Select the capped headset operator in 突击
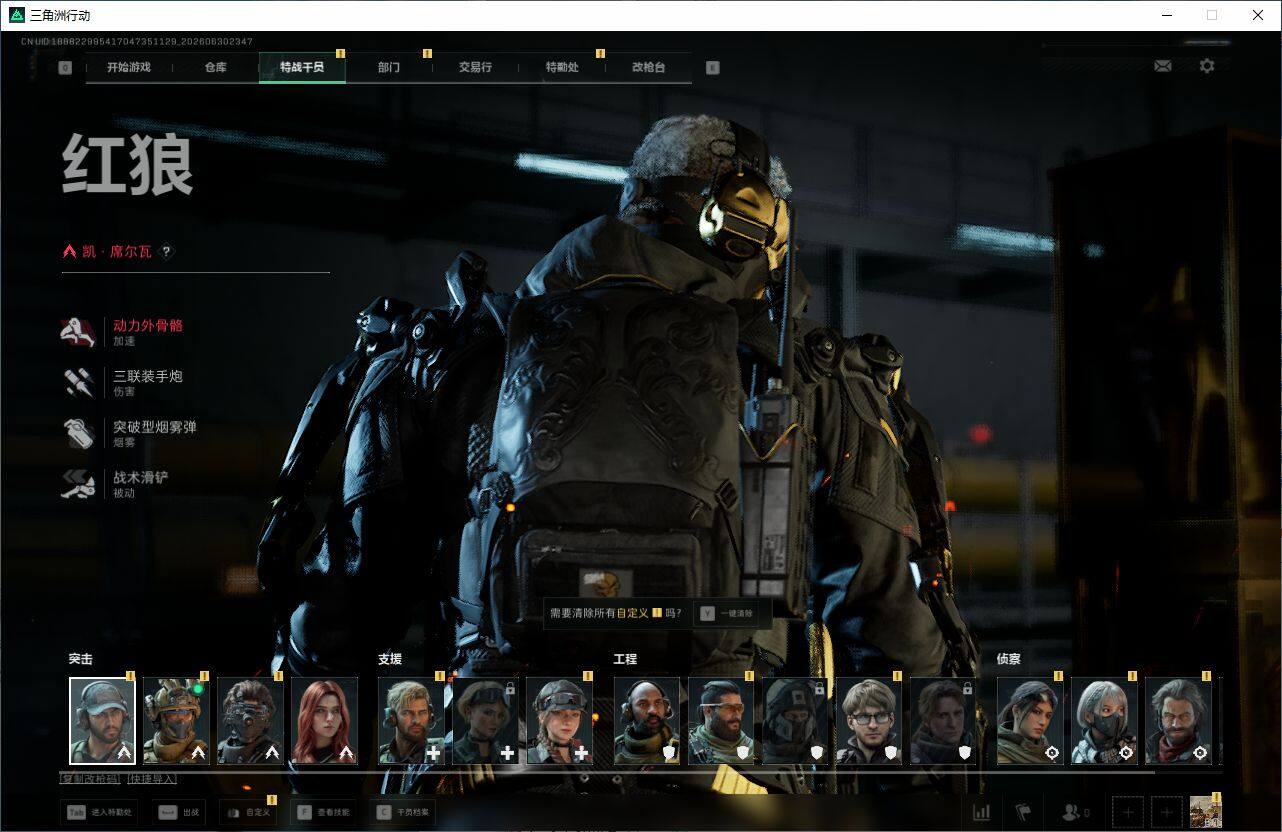 pyautogui.click(x=102, y=721)
